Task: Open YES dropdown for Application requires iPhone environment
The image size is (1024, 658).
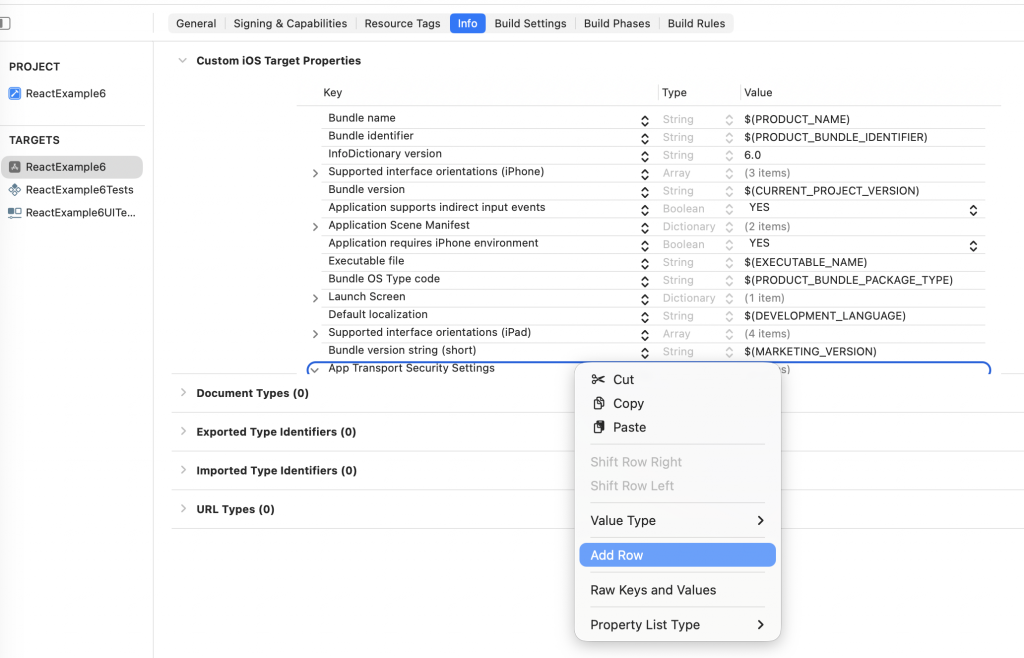Action: click(973, 245)
